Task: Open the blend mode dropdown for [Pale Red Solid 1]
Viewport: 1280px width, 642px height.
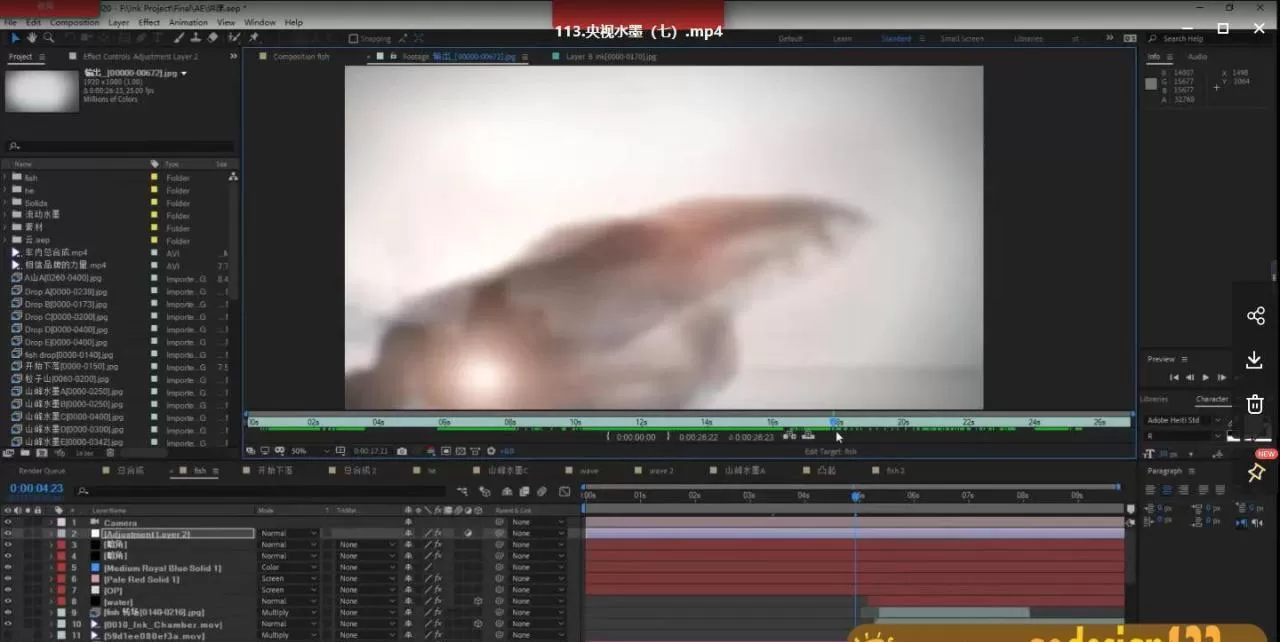Action: (x=287, y=578)
